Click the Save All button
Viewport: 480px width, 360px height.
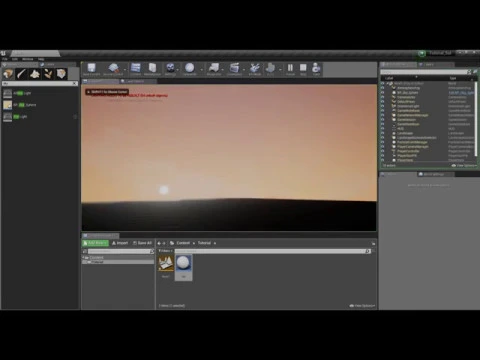point(142,243)
